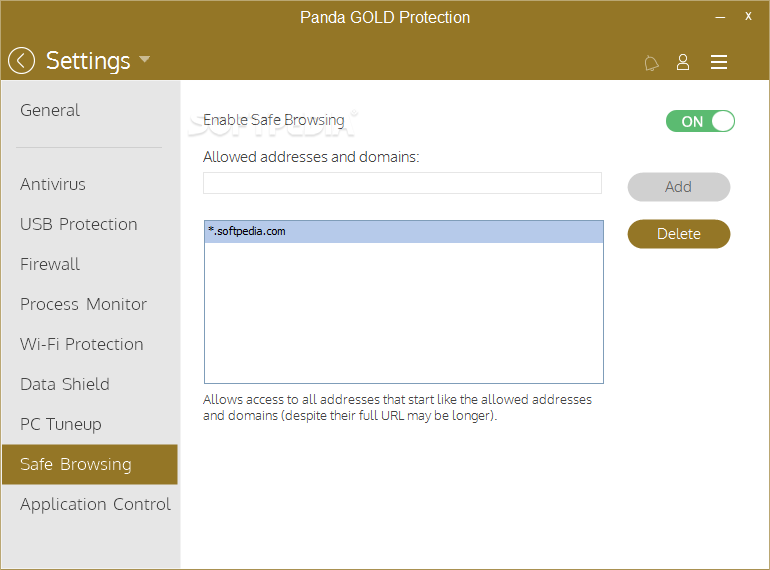Focus the allowed addresses input field
770x570 pixels.
click(402, 183)
